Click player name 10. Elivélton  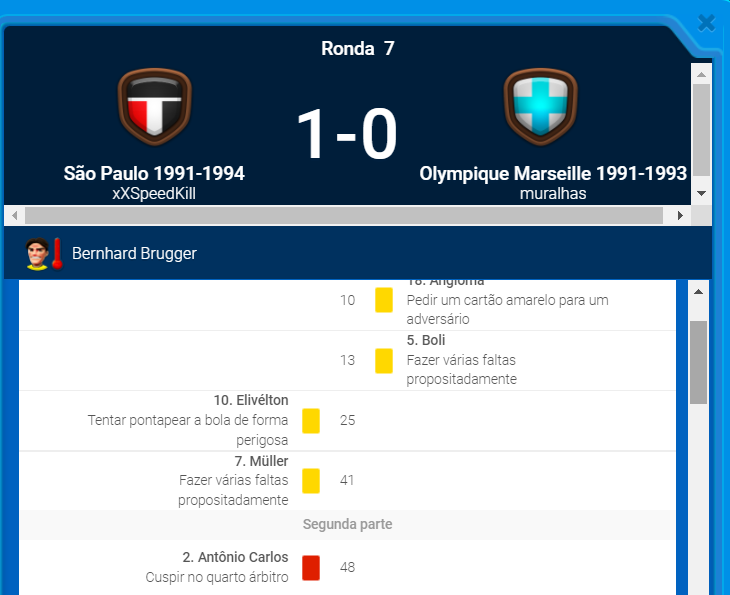(x=251, y=400)
